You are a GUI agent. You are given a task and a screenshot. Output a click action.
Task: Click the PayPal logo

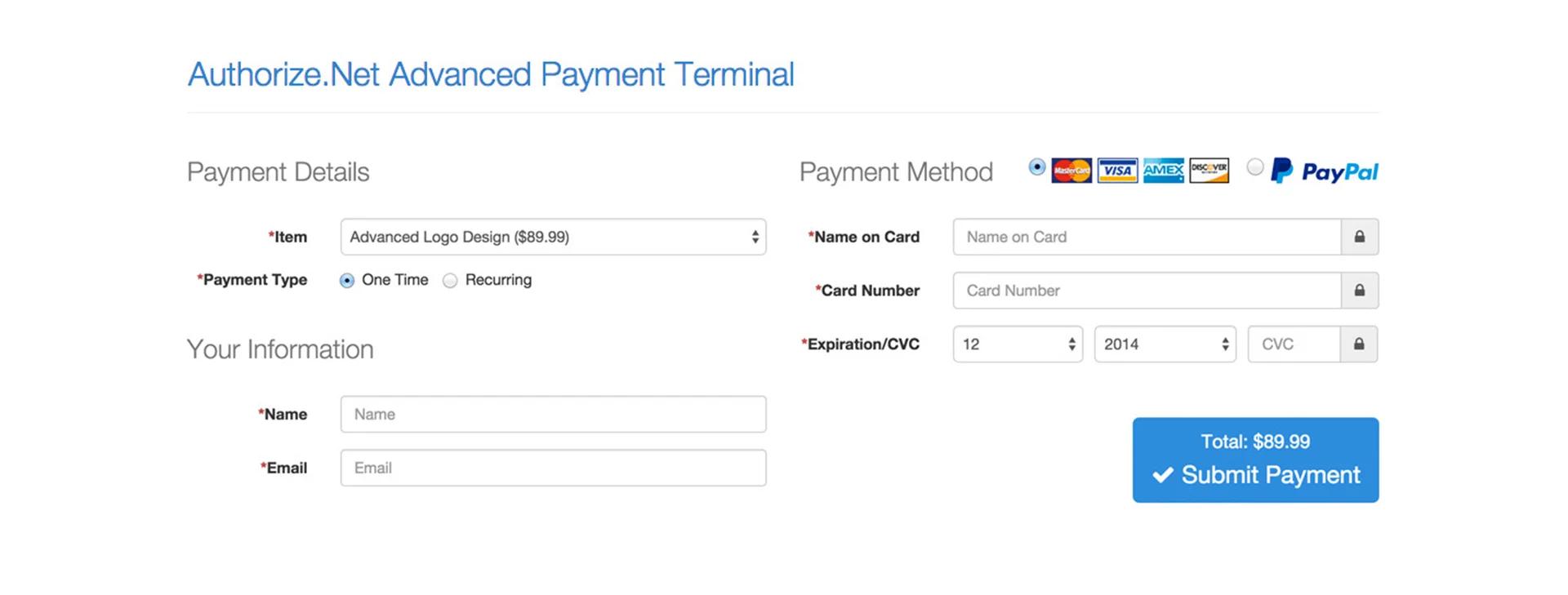[1324, 171]
